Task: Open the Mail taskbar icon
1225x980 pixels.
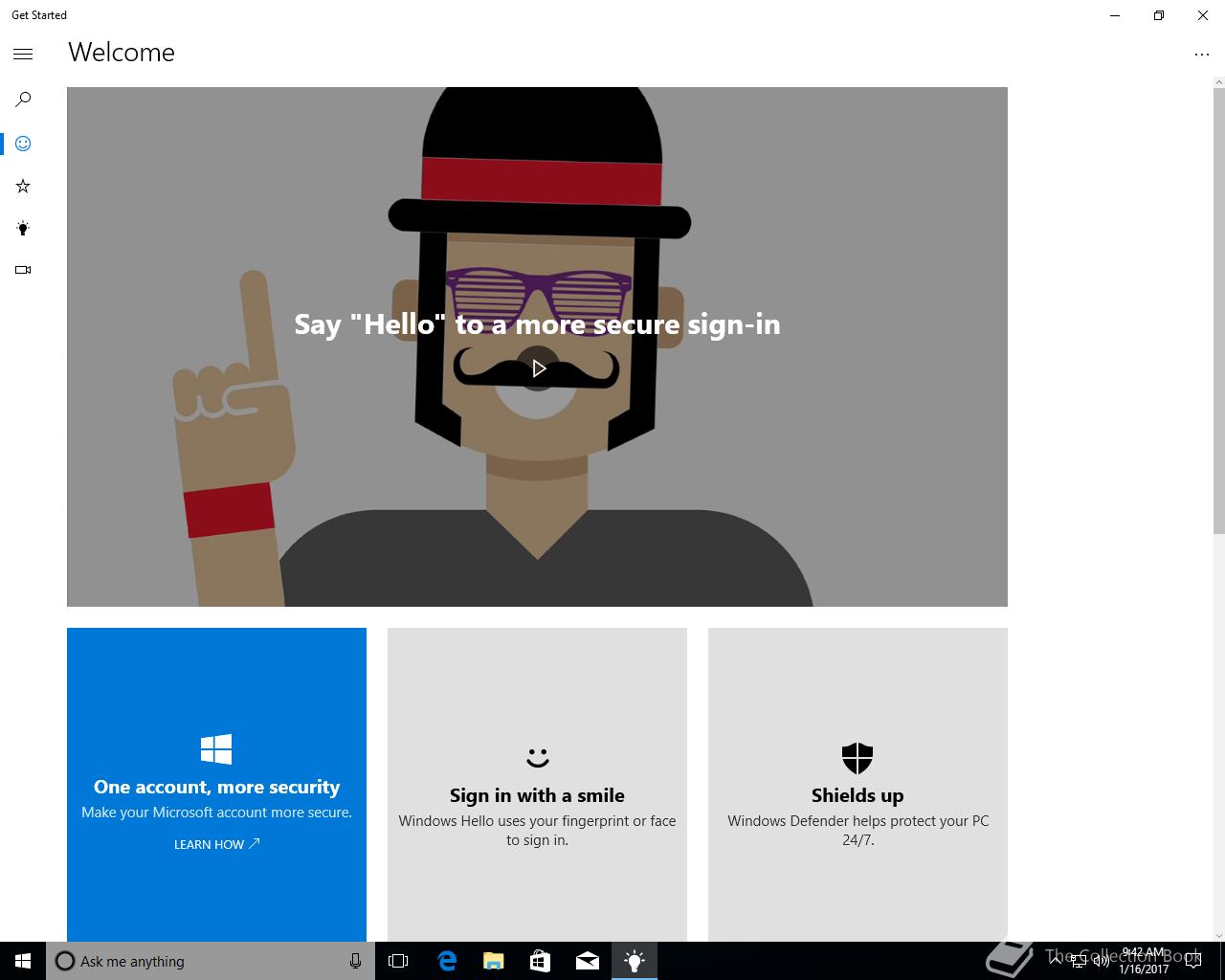Action: (x=587, y=961)
